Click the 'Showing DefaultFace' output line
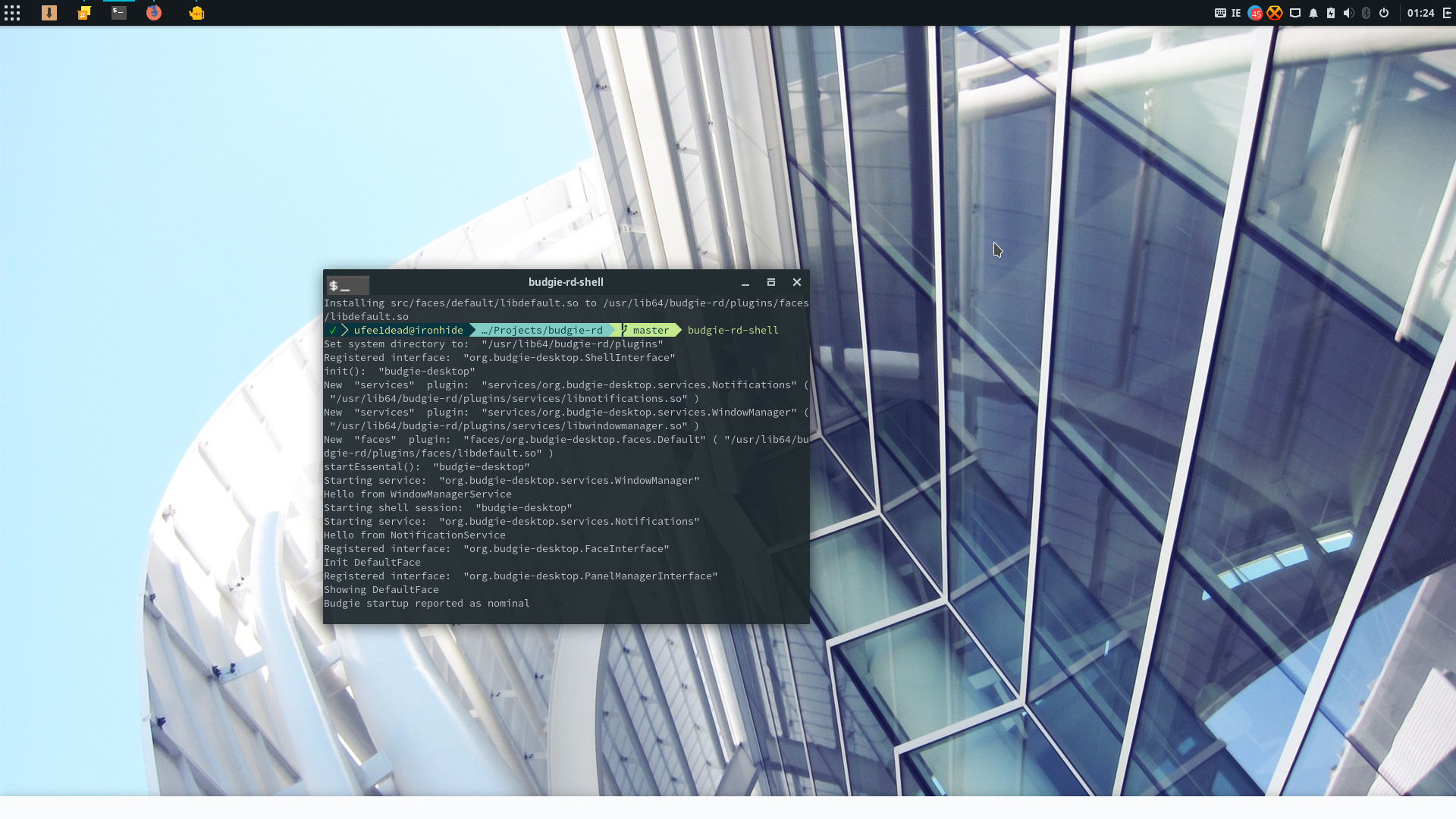 point(381,589)
